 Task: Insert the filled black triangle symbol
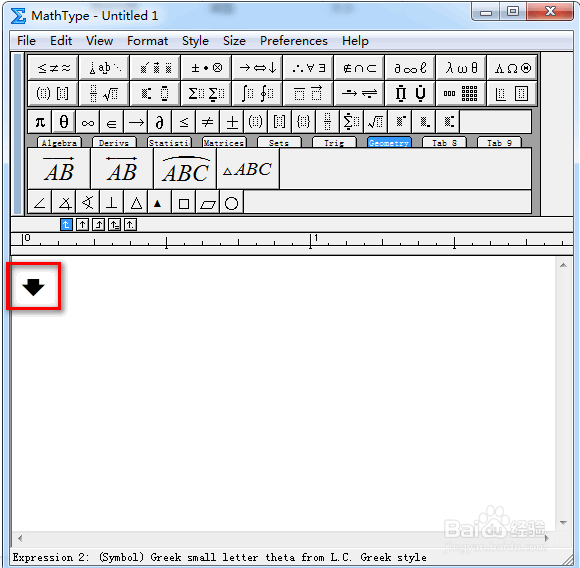pos(159,202)
